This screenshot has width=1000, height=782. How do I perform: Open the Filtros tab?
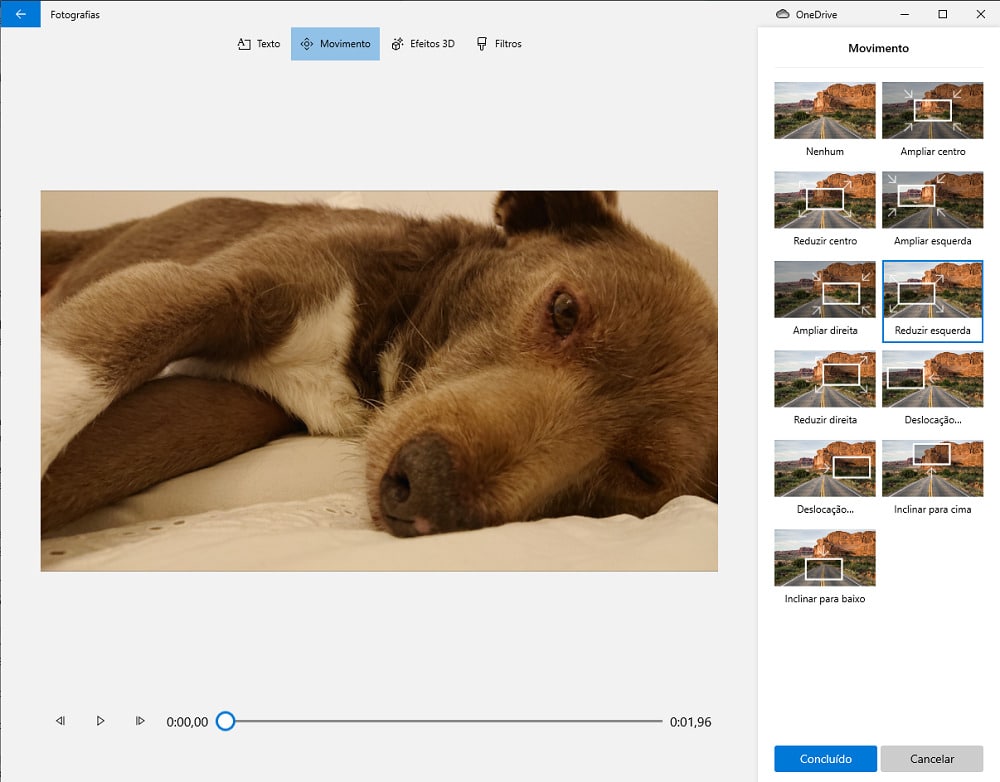coord(498,44)
